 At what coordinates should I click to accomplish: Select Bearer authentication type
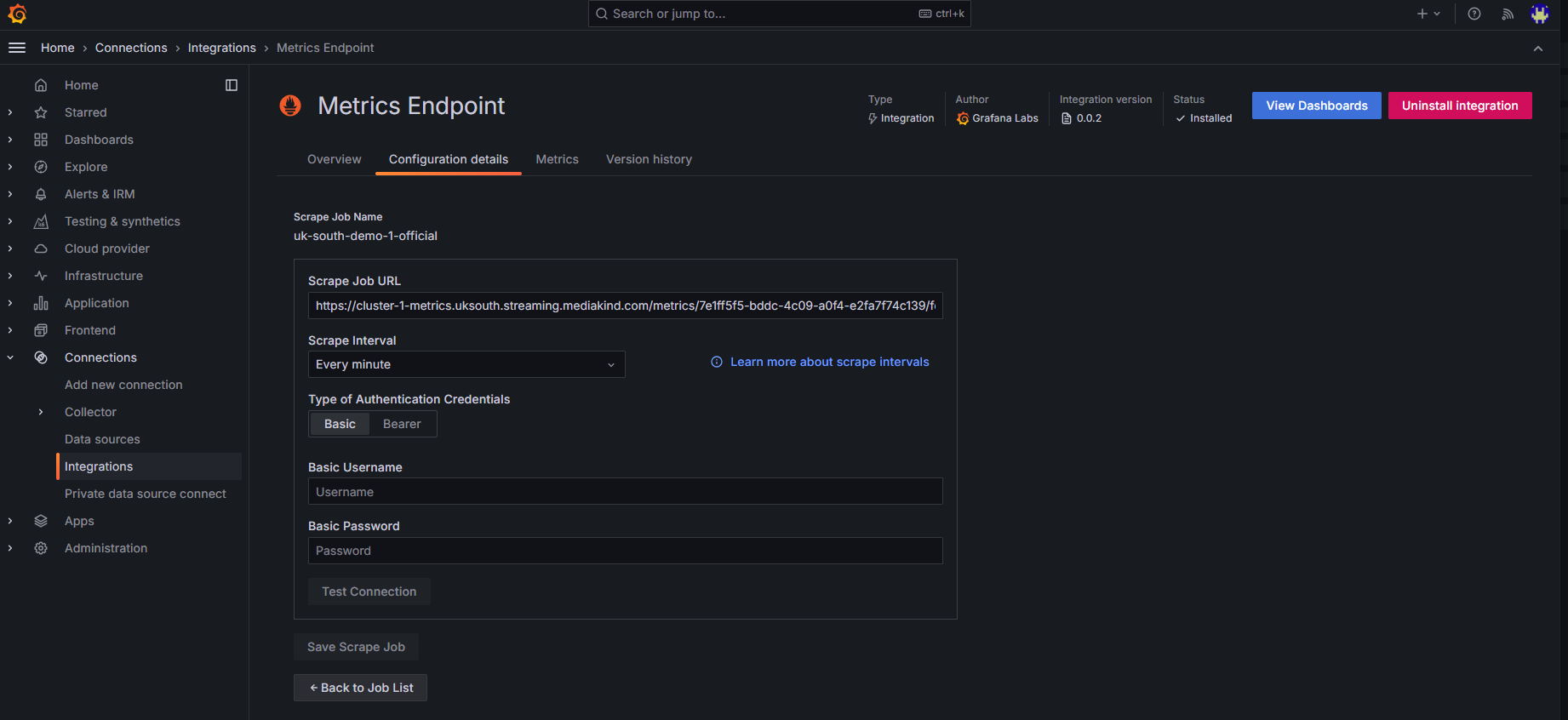(x=402, y=424)
